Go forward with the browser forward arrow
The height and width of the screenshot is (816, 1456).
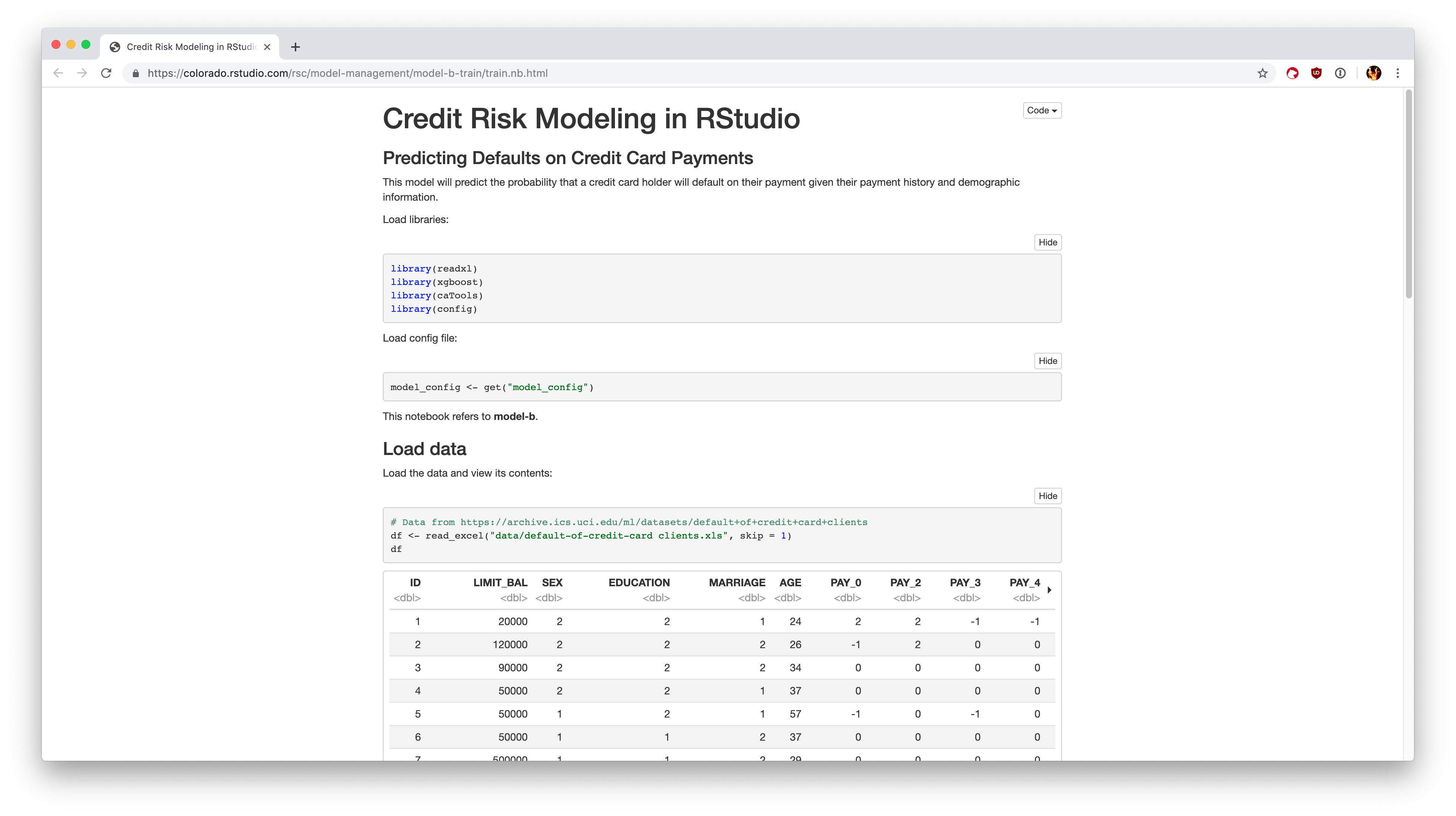(82, 73)
